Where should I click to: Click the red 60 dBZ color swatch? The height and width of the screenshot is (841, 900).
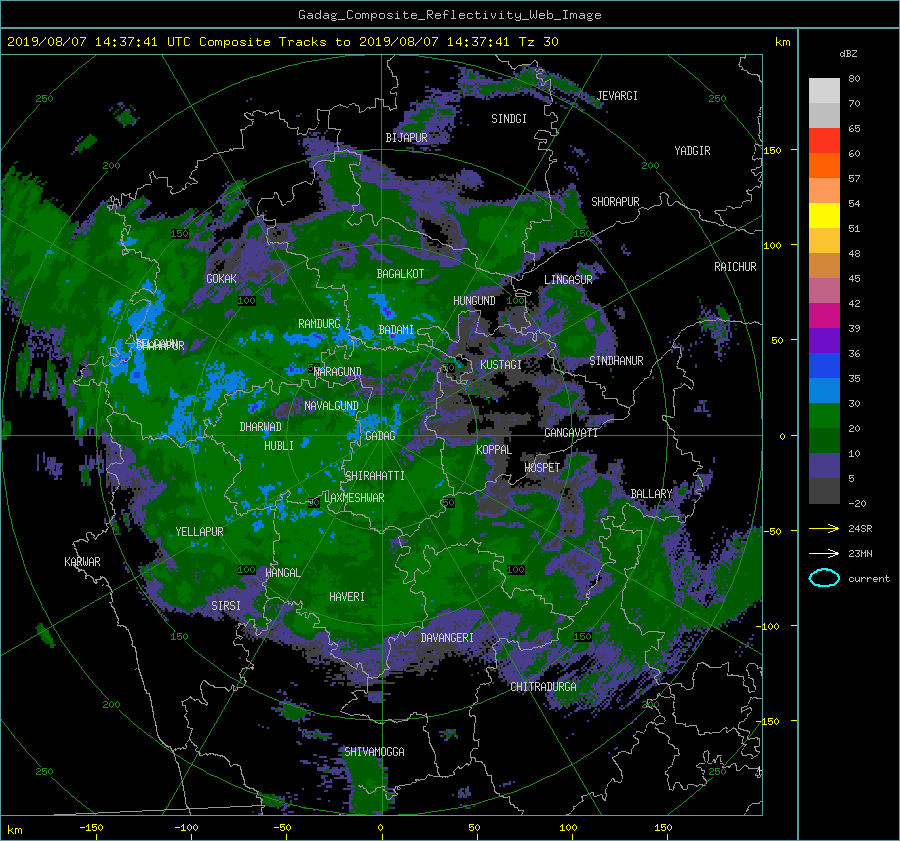[x=824, y=140]
